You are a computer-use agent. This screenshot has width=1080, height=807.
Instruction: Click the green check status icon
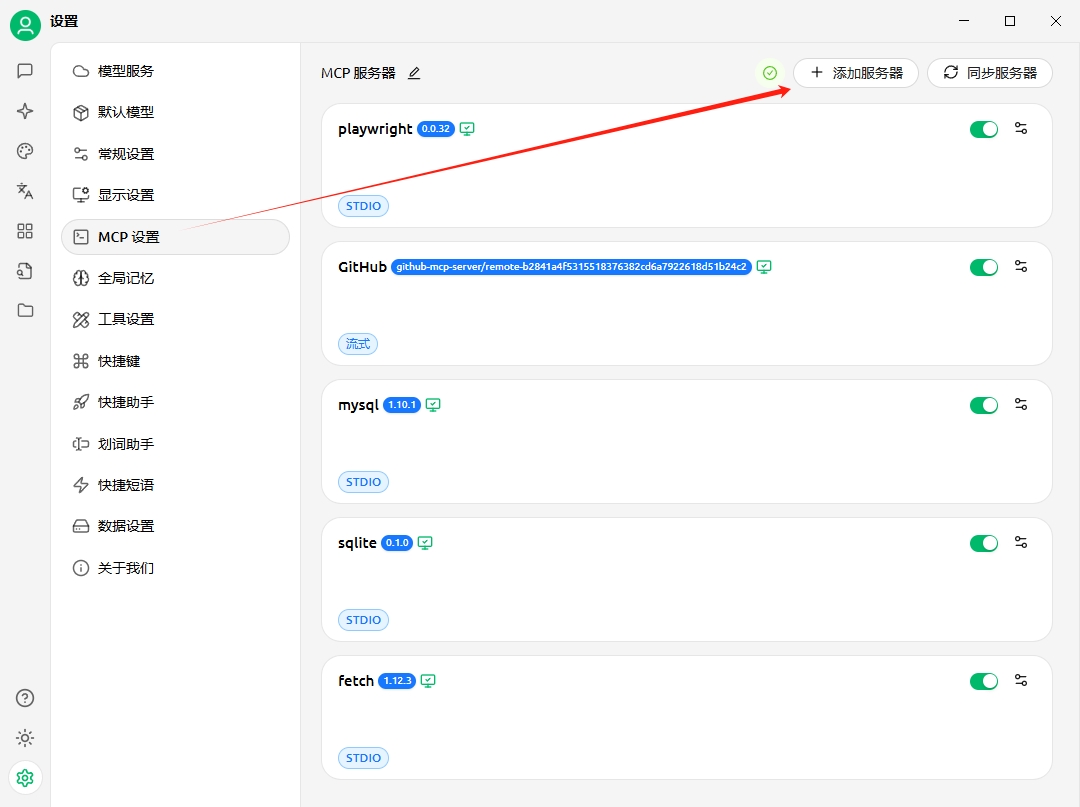(x=770, y=73)
